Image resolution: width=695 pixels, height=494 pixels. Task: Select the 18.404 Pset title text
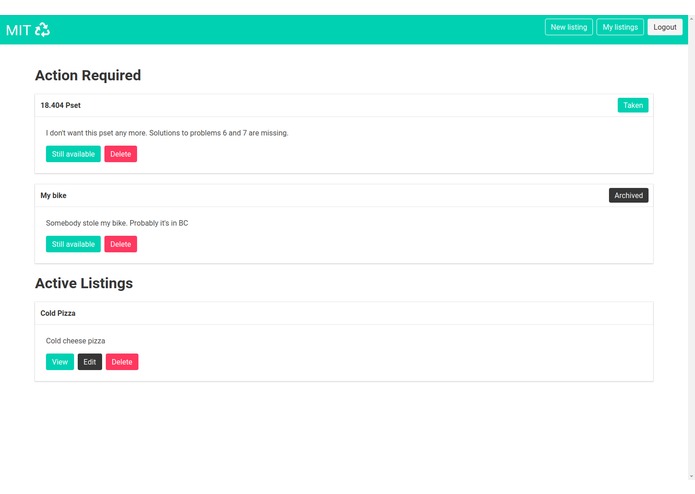61,105
